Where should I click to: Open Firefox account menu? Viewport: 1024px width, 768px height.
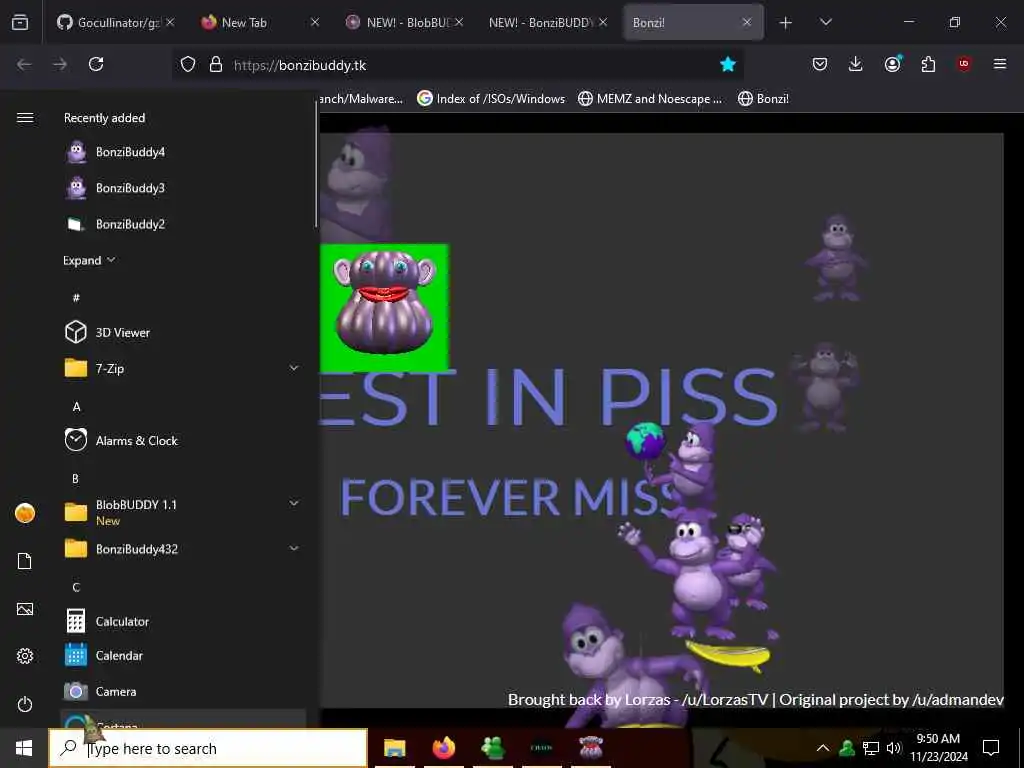pos(893,64)
